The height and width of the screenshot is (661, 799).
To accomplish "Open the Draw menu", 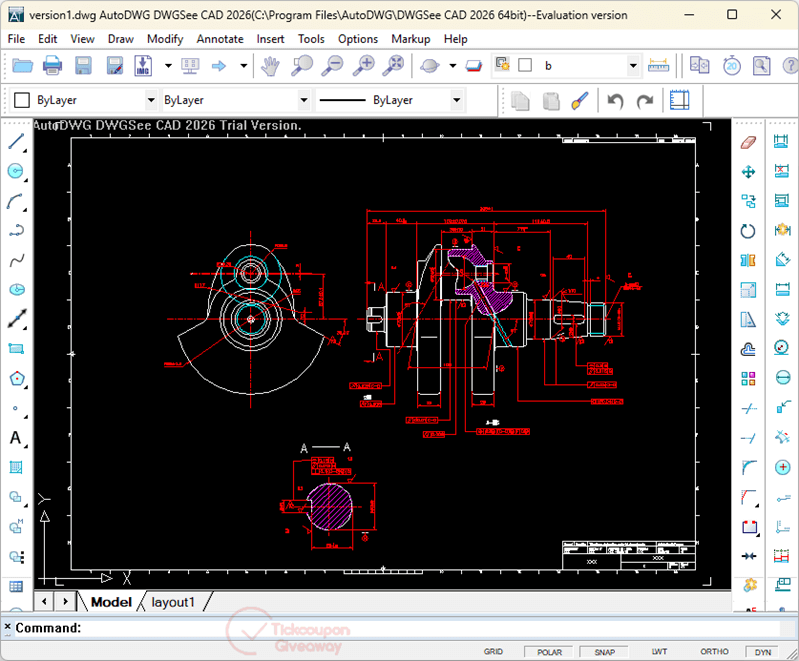I will (x=121, y=39).
